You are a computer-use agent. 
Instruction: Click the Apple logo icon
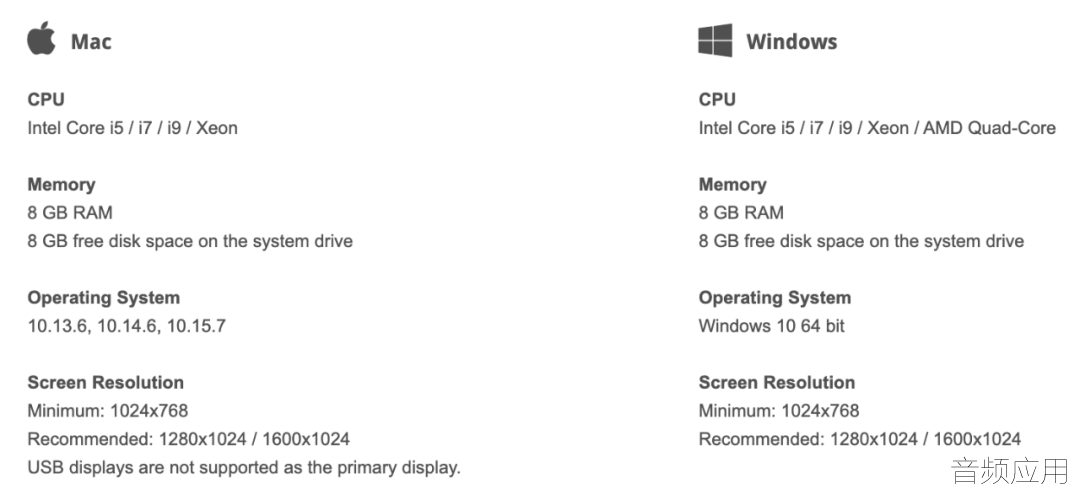41,38
